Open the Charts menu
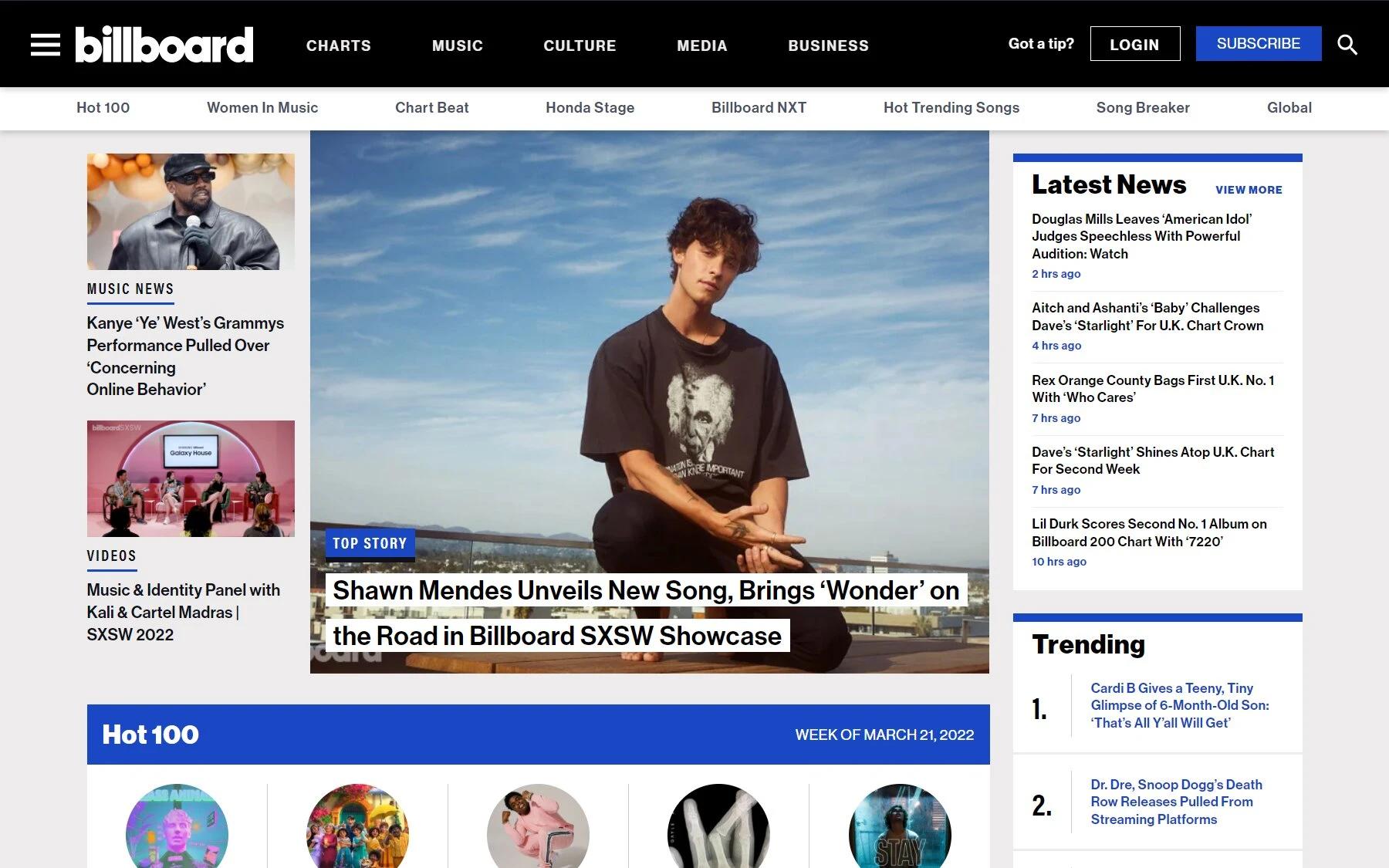The height and width of the screenshot is (868, 1389). (338, 46)
